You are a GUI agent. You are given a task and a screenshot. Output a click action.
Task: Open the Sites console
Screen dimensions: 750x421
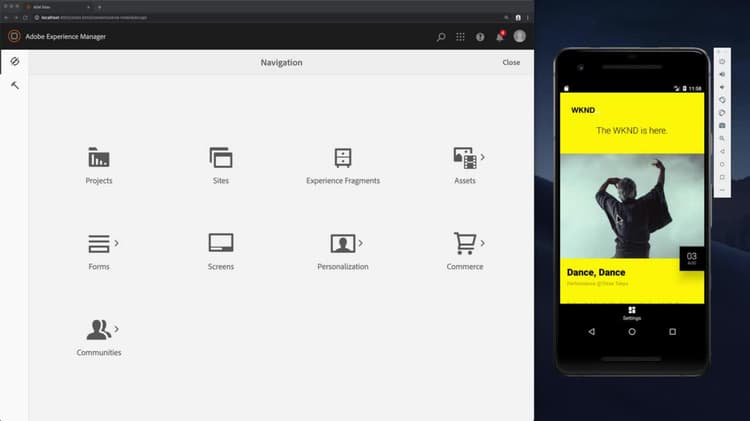tap(221, 166)
